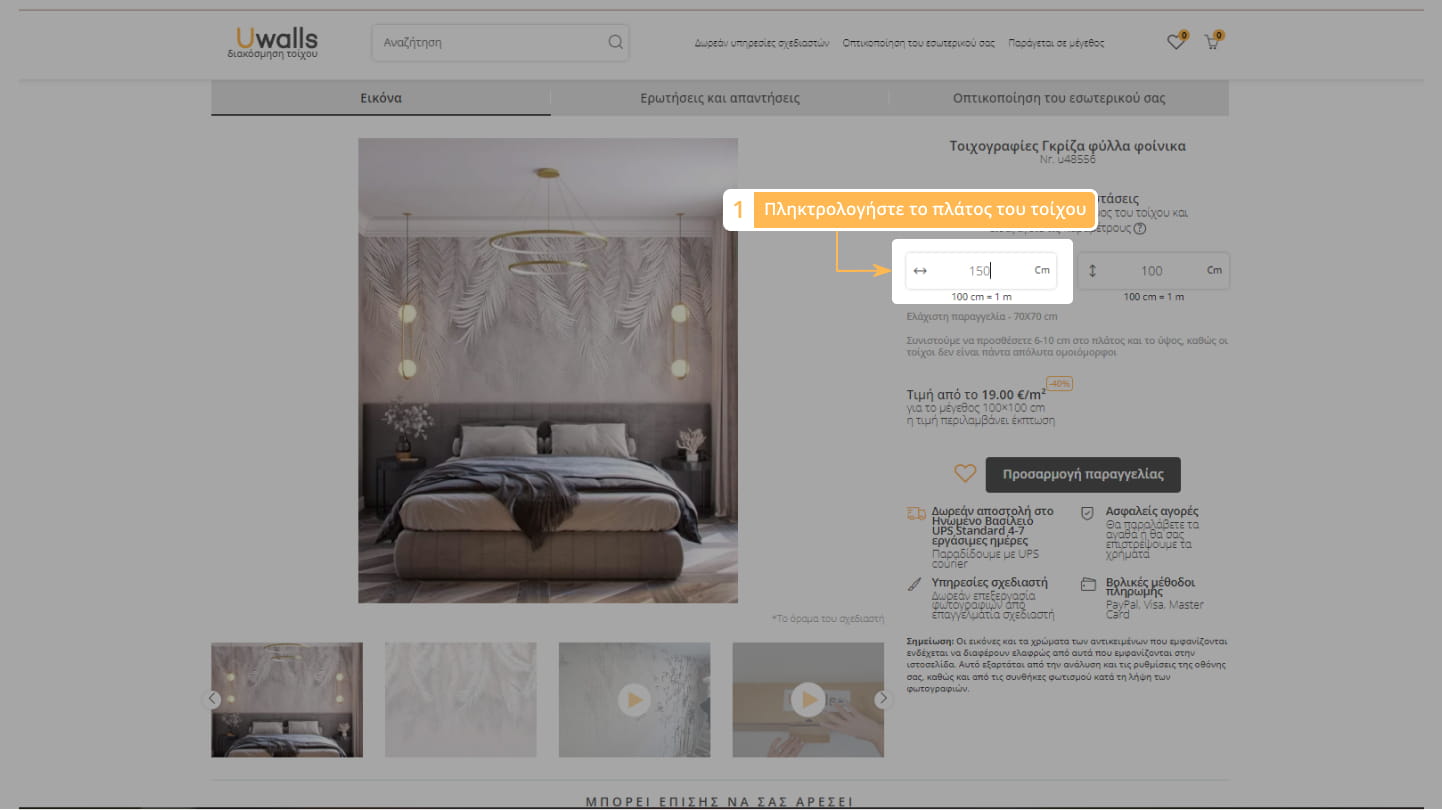Click the wall height input field
This screenshot has height=810, width=1442.
point(1152,271)
